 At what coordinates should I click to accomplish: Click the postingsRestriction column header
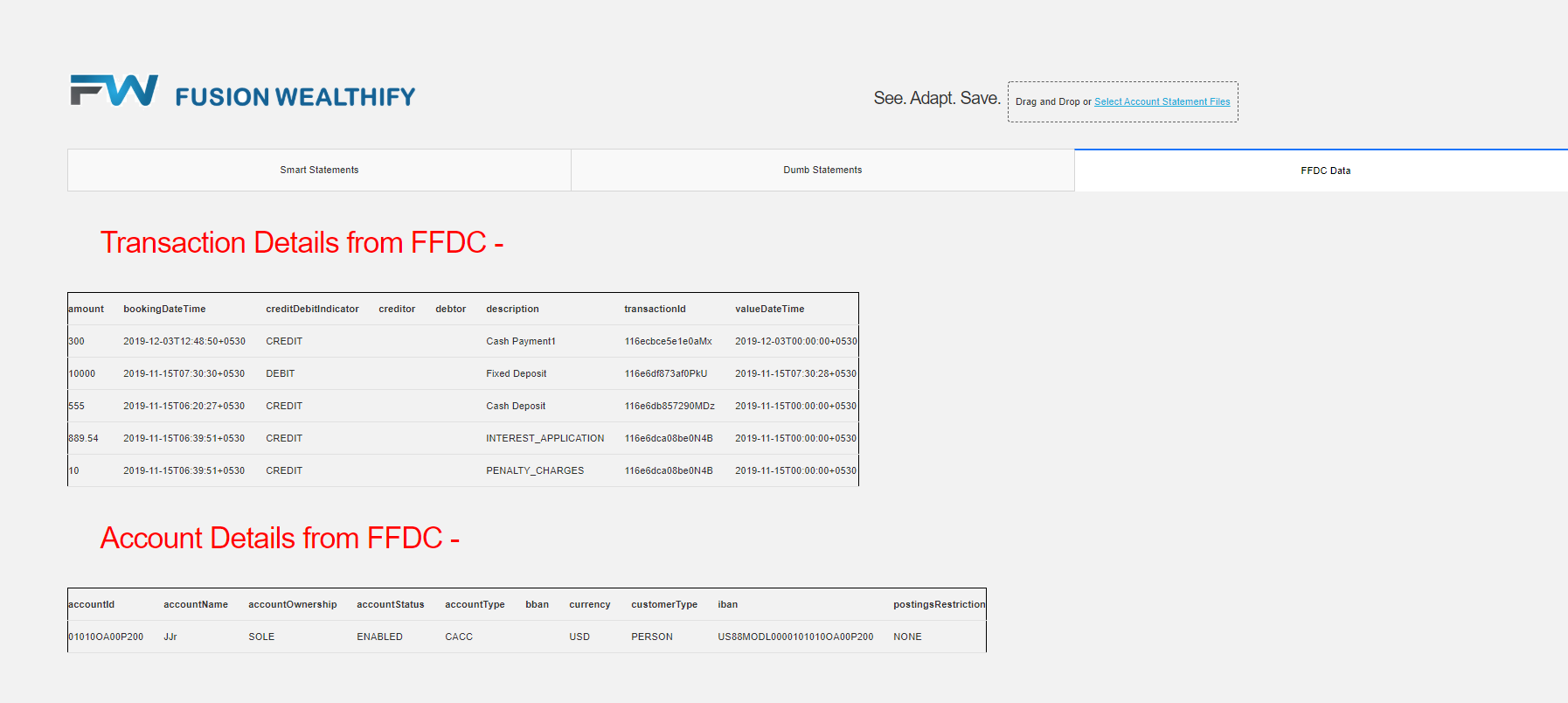(939, 604)
